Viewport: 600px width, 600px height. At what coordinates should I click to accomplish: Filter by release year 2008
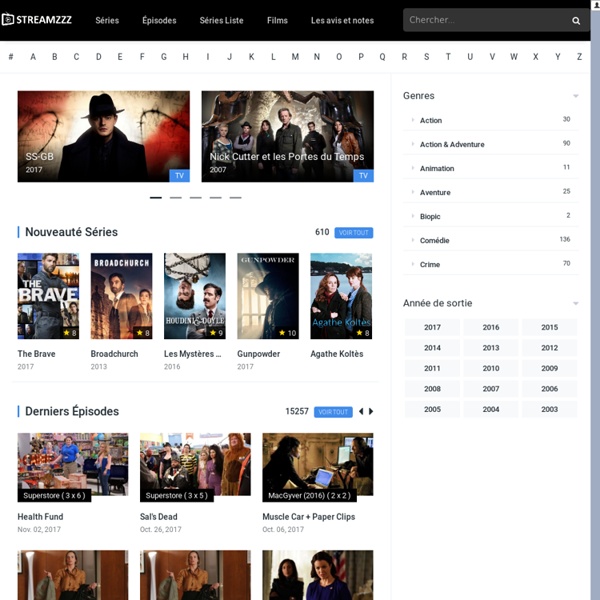432,389
